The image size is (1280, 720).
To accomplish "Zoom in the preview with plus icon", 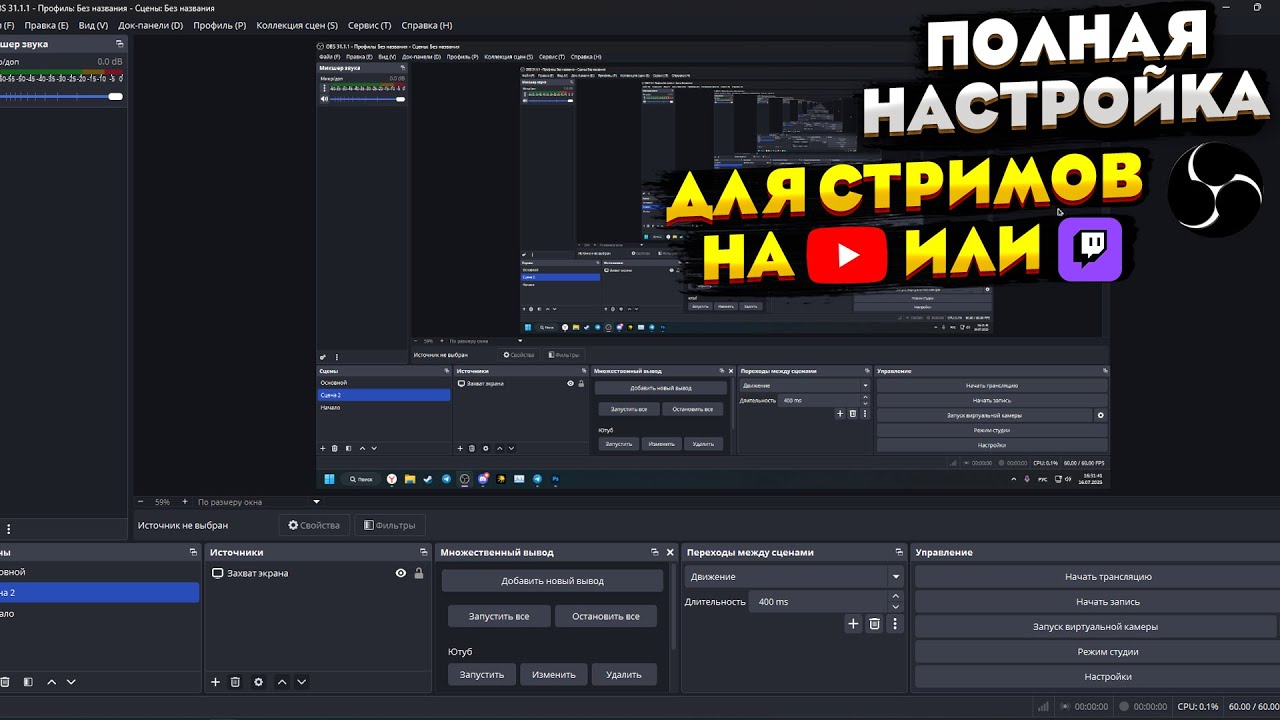I will 183,502.
